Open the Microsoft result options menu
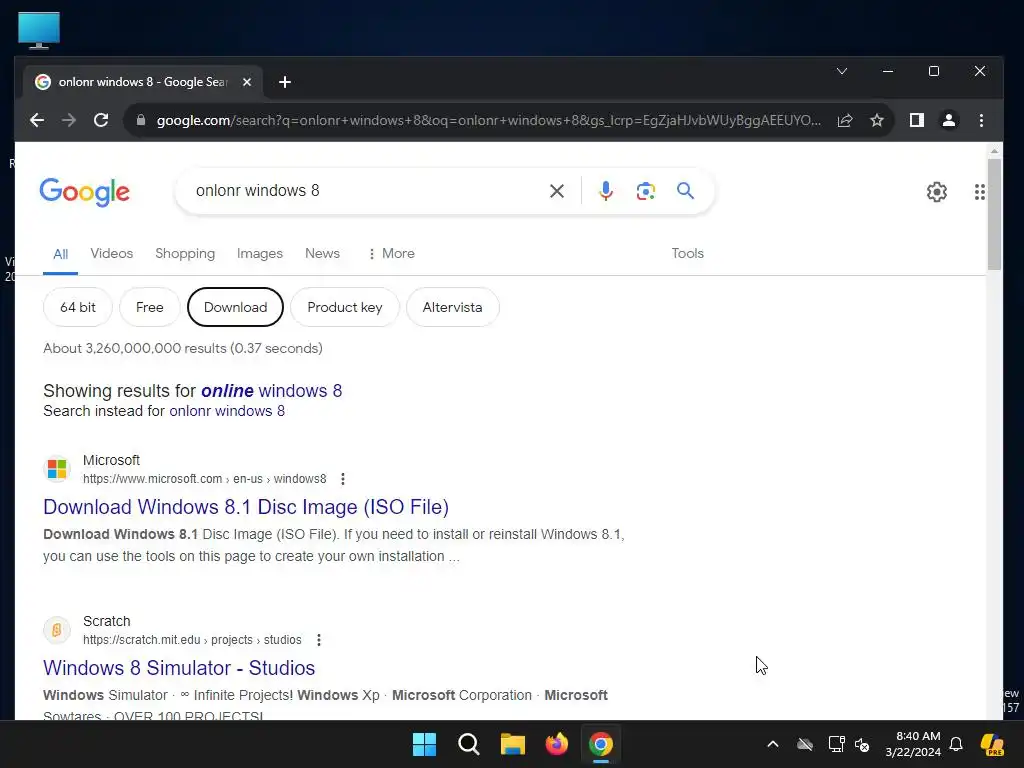 [343, 479]
